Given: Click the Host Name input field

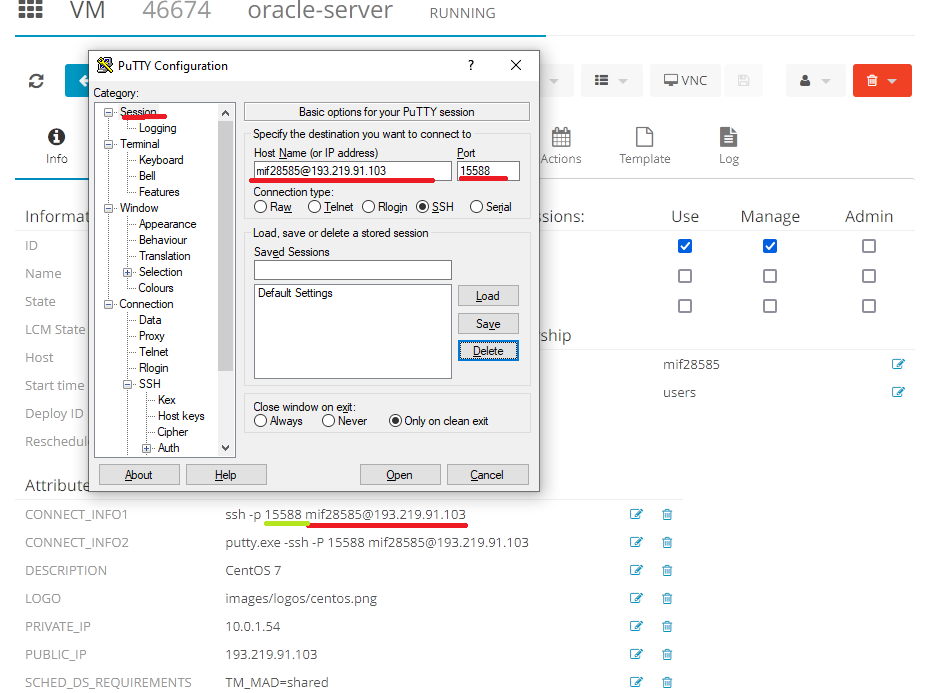Looking at the screenshot, I should click(x=353, y=171).
